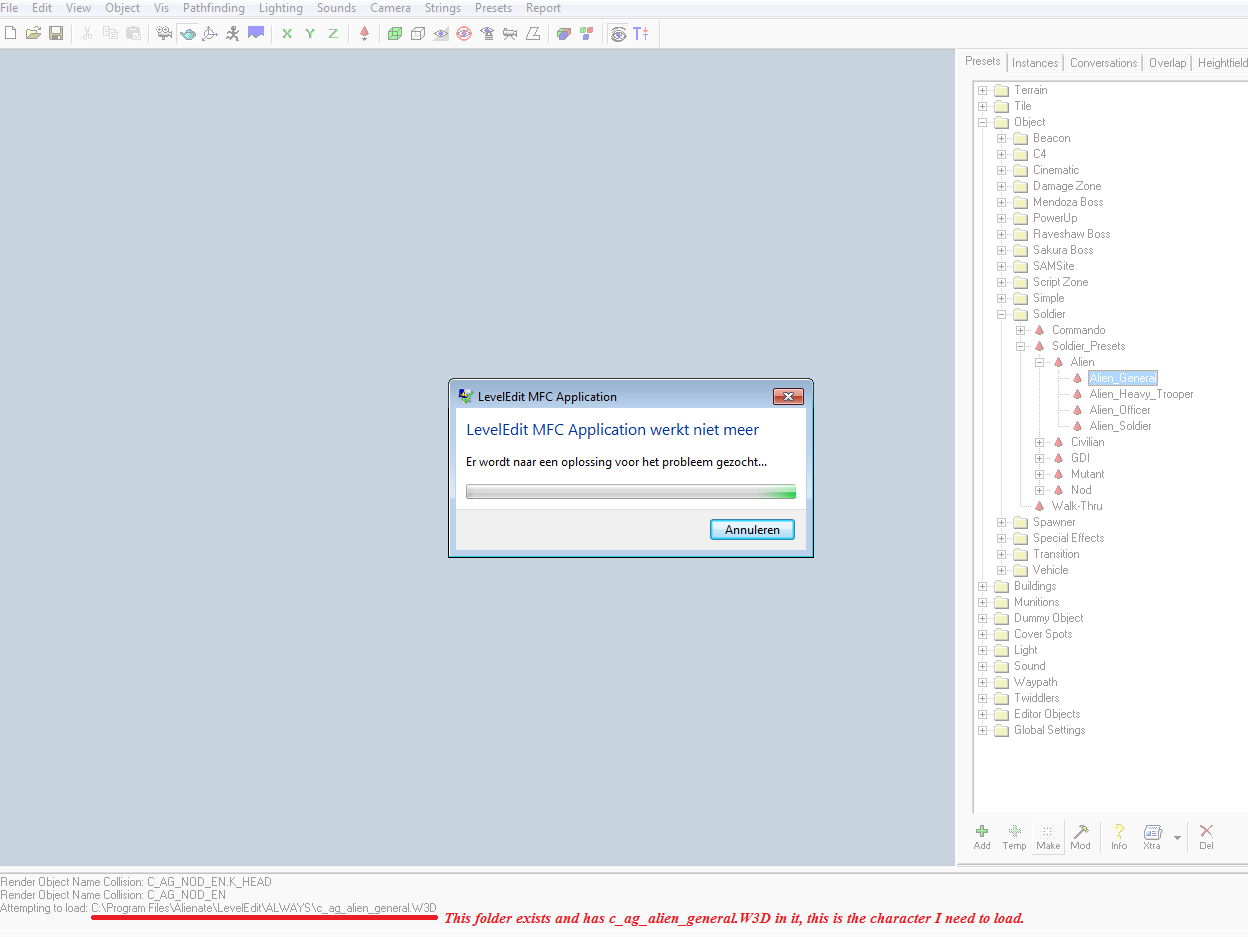
Task: Click the Add preset plus icon
Action: click(982, 836)
